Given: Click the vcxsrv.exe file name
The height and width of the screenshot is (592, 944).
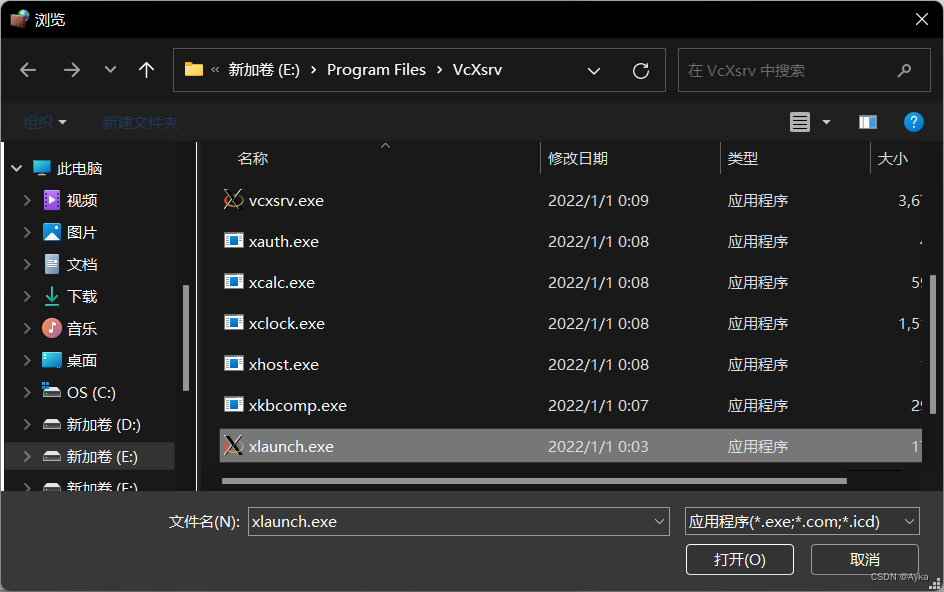Looking at the screenshot, I should coord(286,201).
